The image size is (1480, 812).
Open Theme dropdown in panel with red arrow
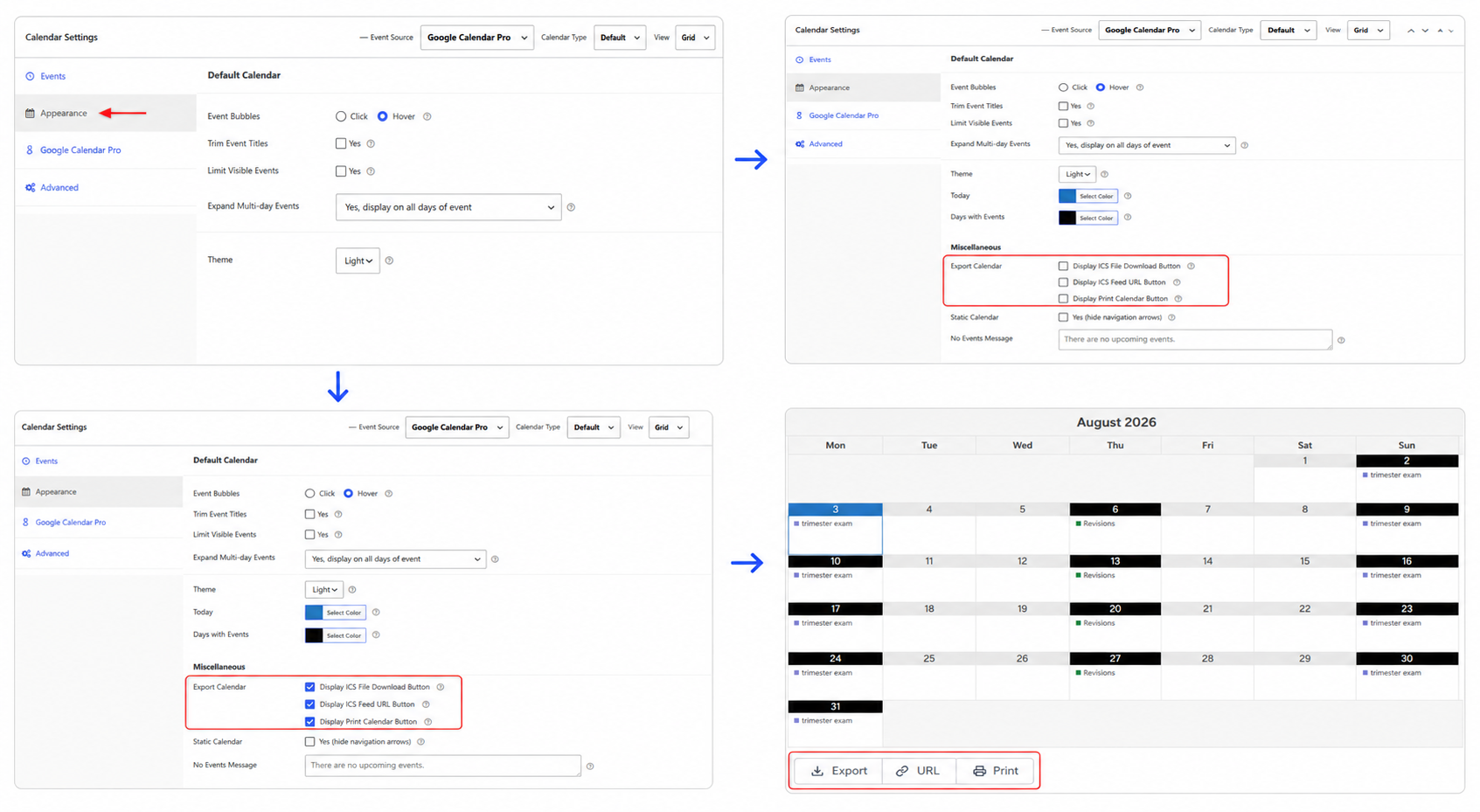click(358, 260)
